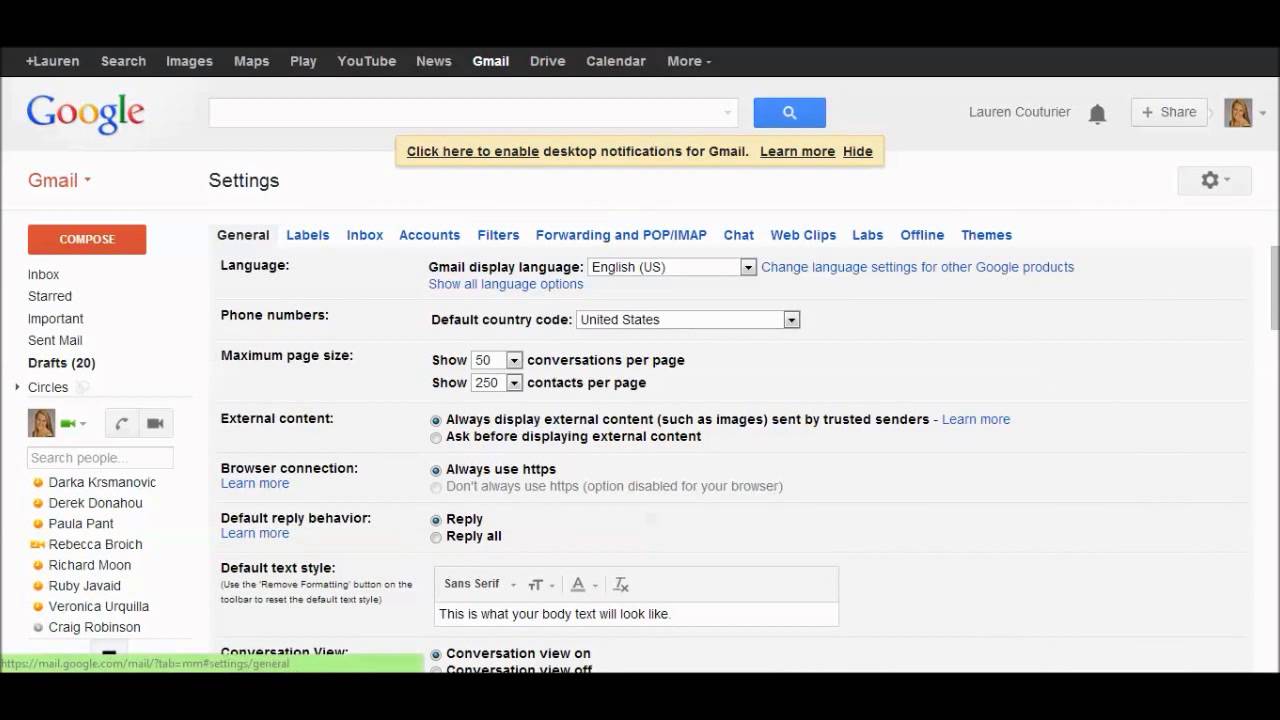This screenshot has width=1280, height=720.
Task: Open the Sent Mail folder
Action: pyautogui.click(x=55, y=341)
